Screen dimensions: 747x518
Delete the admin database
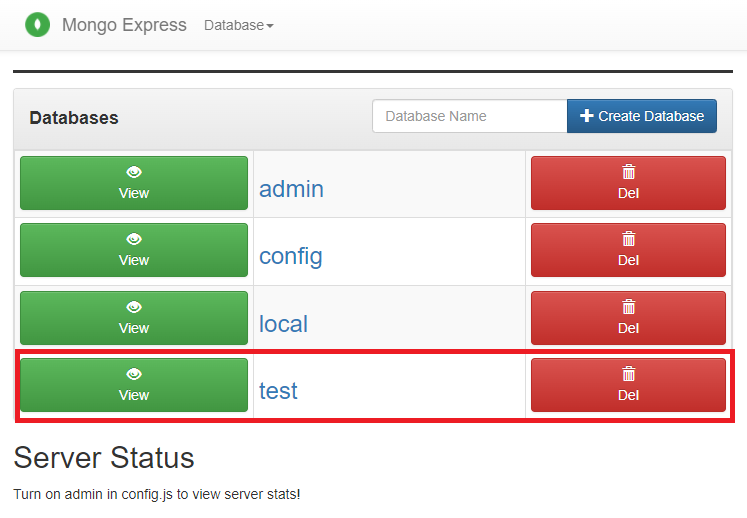(x=628, y=183)
